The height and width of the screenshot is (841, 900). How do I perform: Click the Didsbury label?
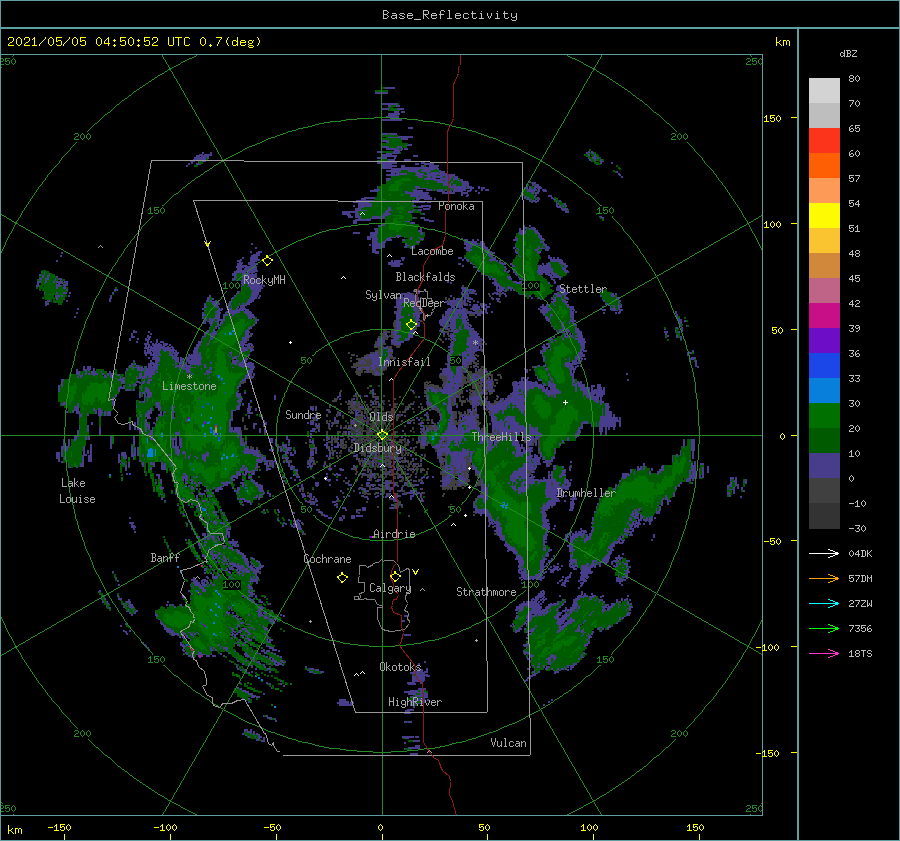click(x=378, y=448)
